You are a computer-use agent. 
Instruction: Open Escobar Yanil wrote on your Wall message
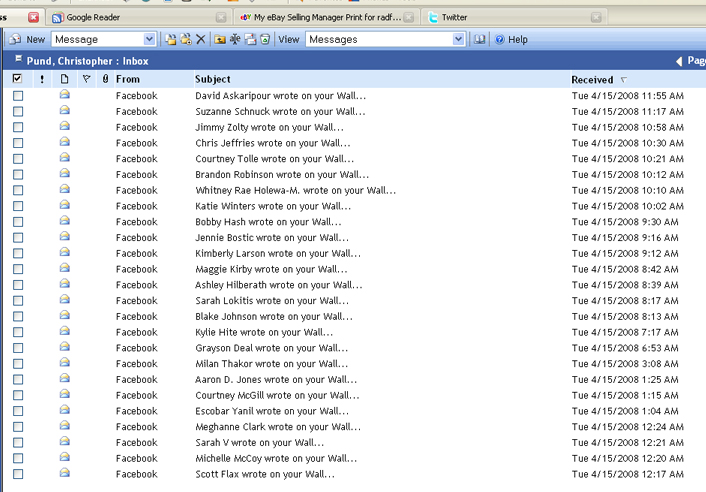pos(272,411)
